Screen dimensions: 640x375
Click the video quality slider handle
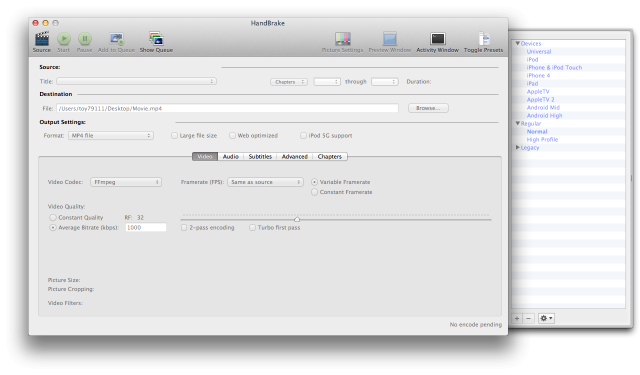297,220
